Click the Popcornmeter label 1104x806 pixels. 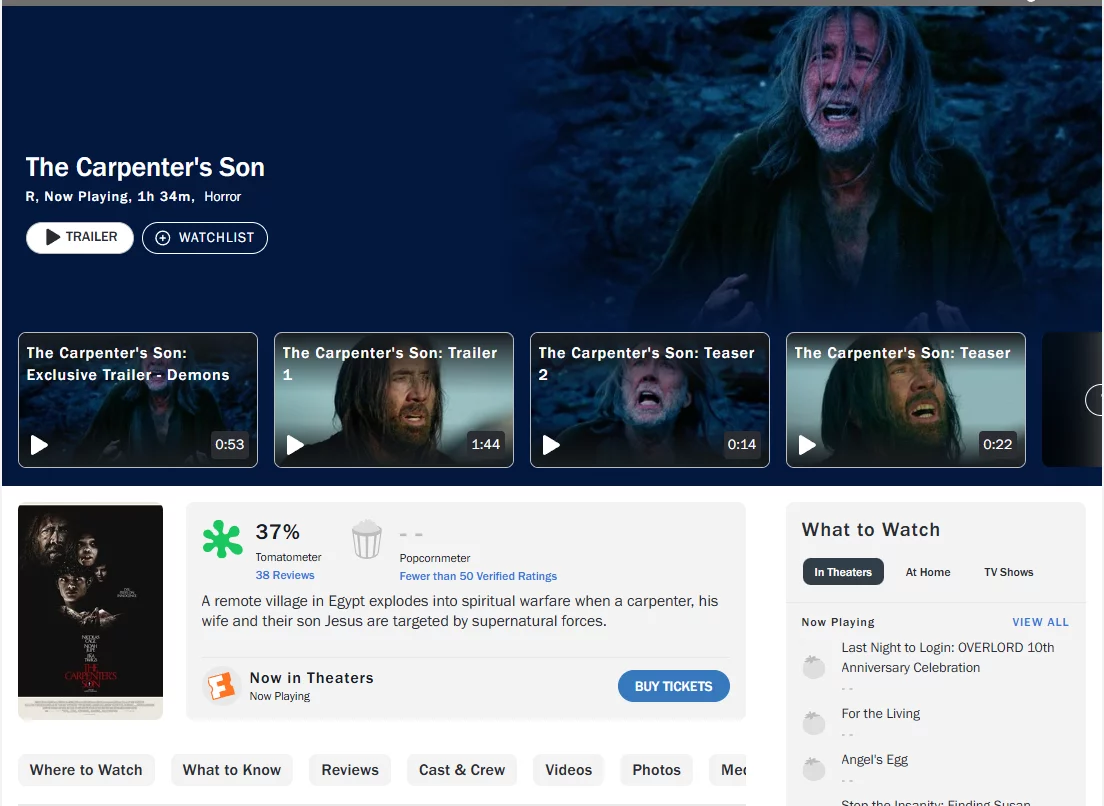tap(434, 558)
